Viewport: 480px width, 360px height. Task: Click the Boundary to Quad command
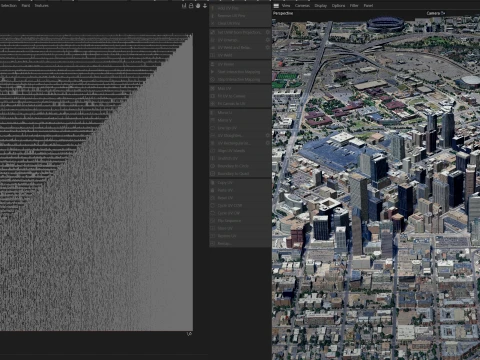tap(240, 174)
